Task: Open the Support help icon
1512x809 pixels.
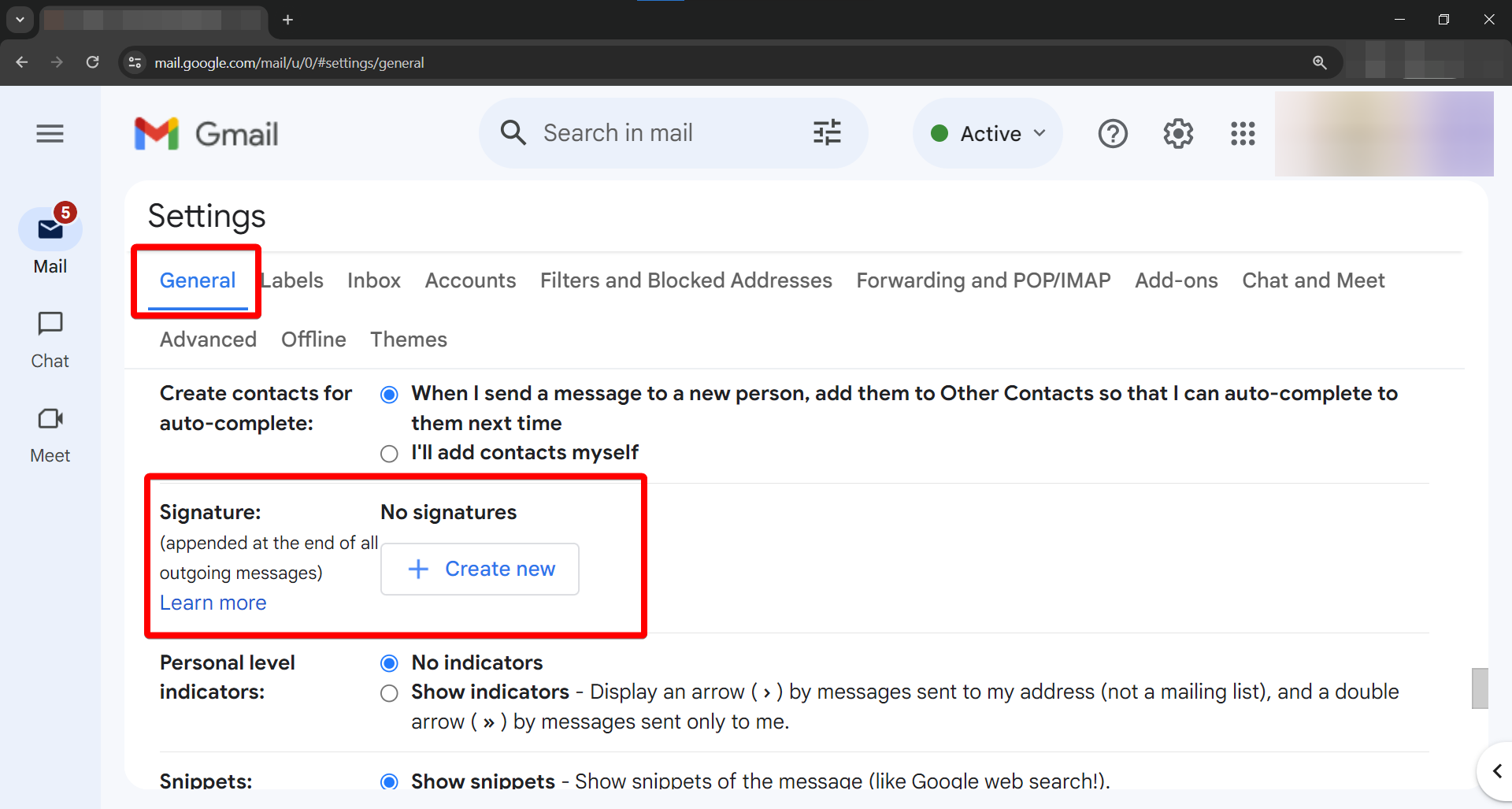Action: coord(1112,134)
